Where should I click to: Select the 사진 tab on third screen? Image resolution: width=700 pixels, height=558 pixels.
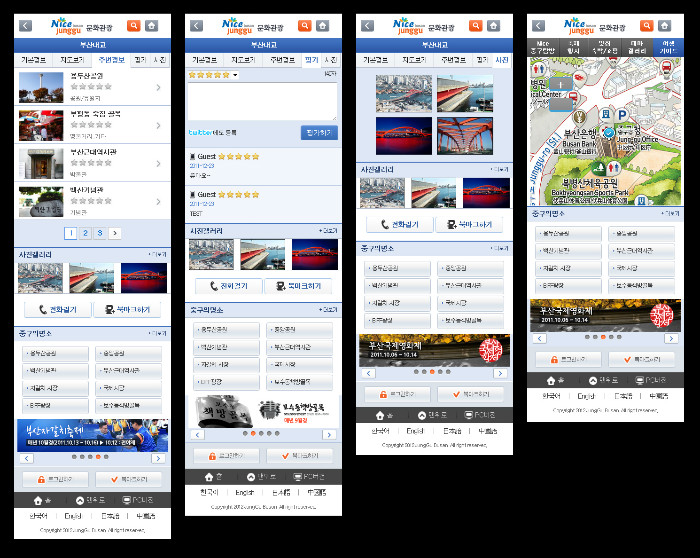[x=502, y=60]
